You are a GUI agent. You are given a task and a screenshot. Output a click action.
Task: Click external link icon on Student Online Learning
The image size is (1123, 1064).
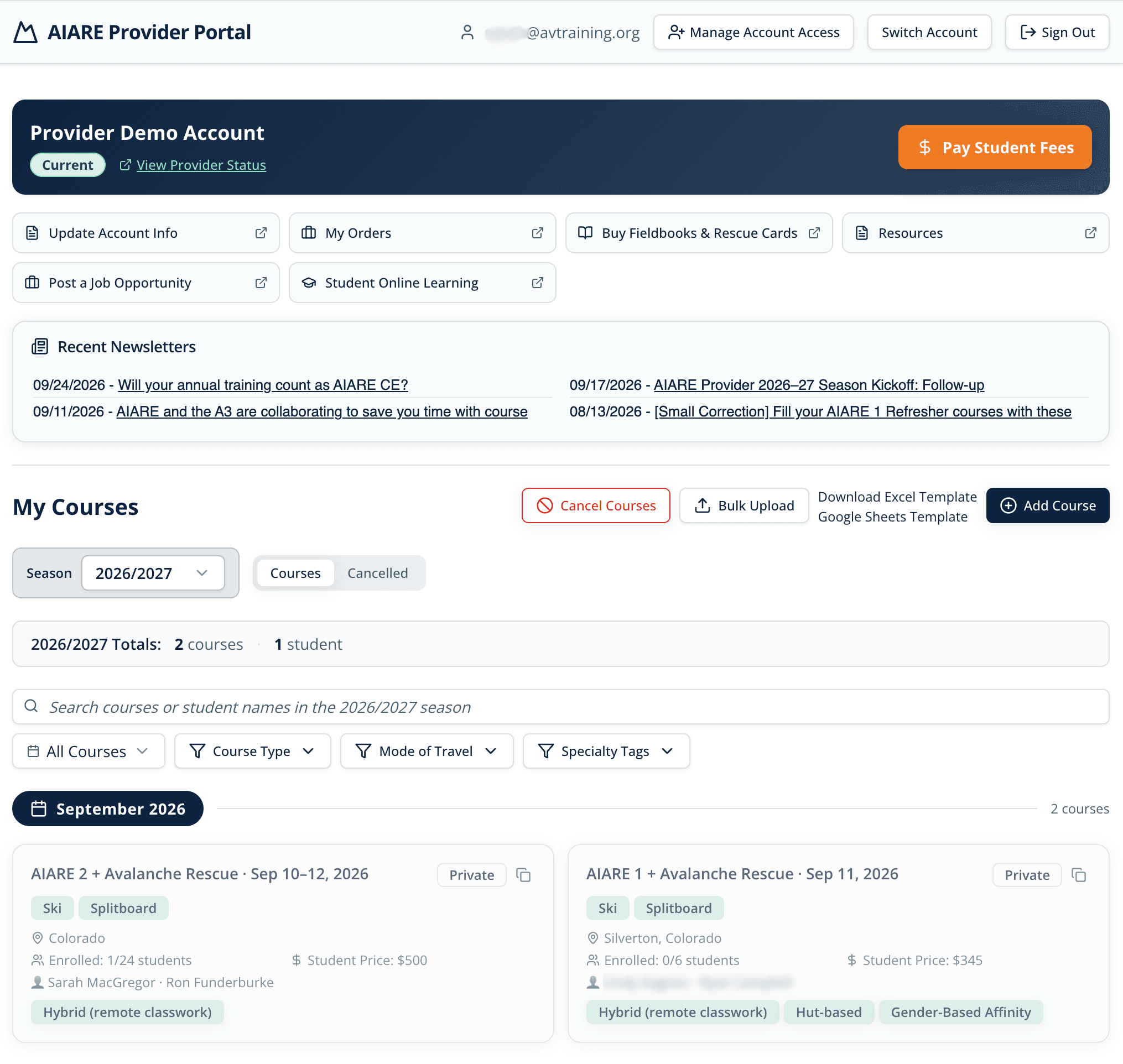click(537, 283)
